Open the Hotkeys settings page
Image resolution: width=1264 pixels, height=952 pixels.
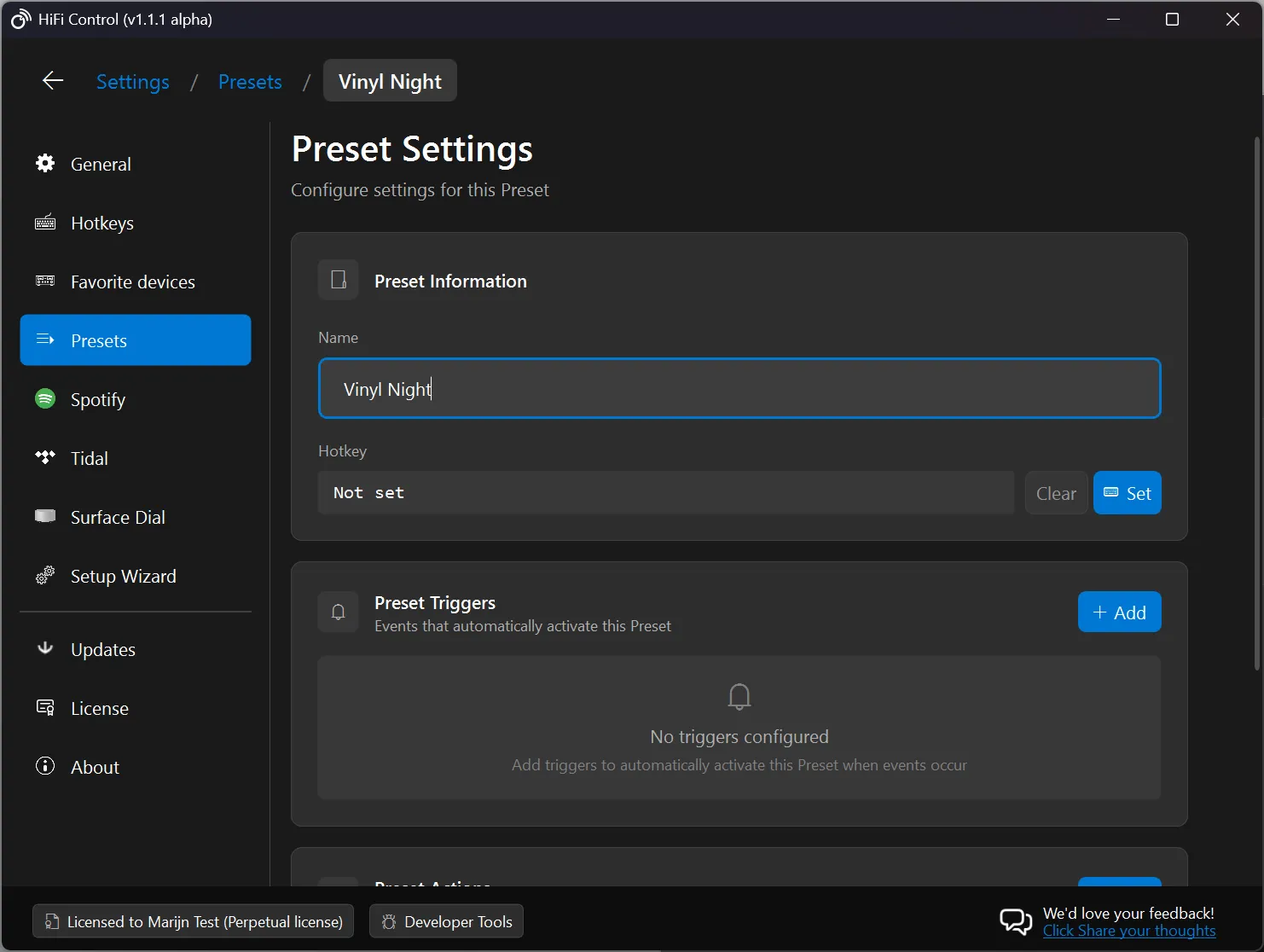(101, 223)
